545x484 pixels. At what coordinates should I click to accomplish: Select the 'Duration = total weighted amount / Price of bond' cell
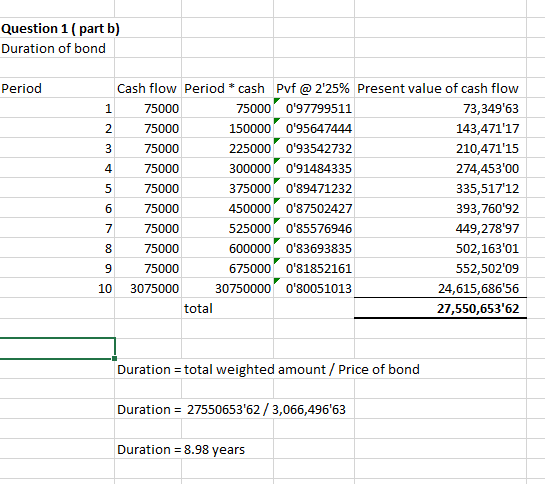(x=268, y=369)
